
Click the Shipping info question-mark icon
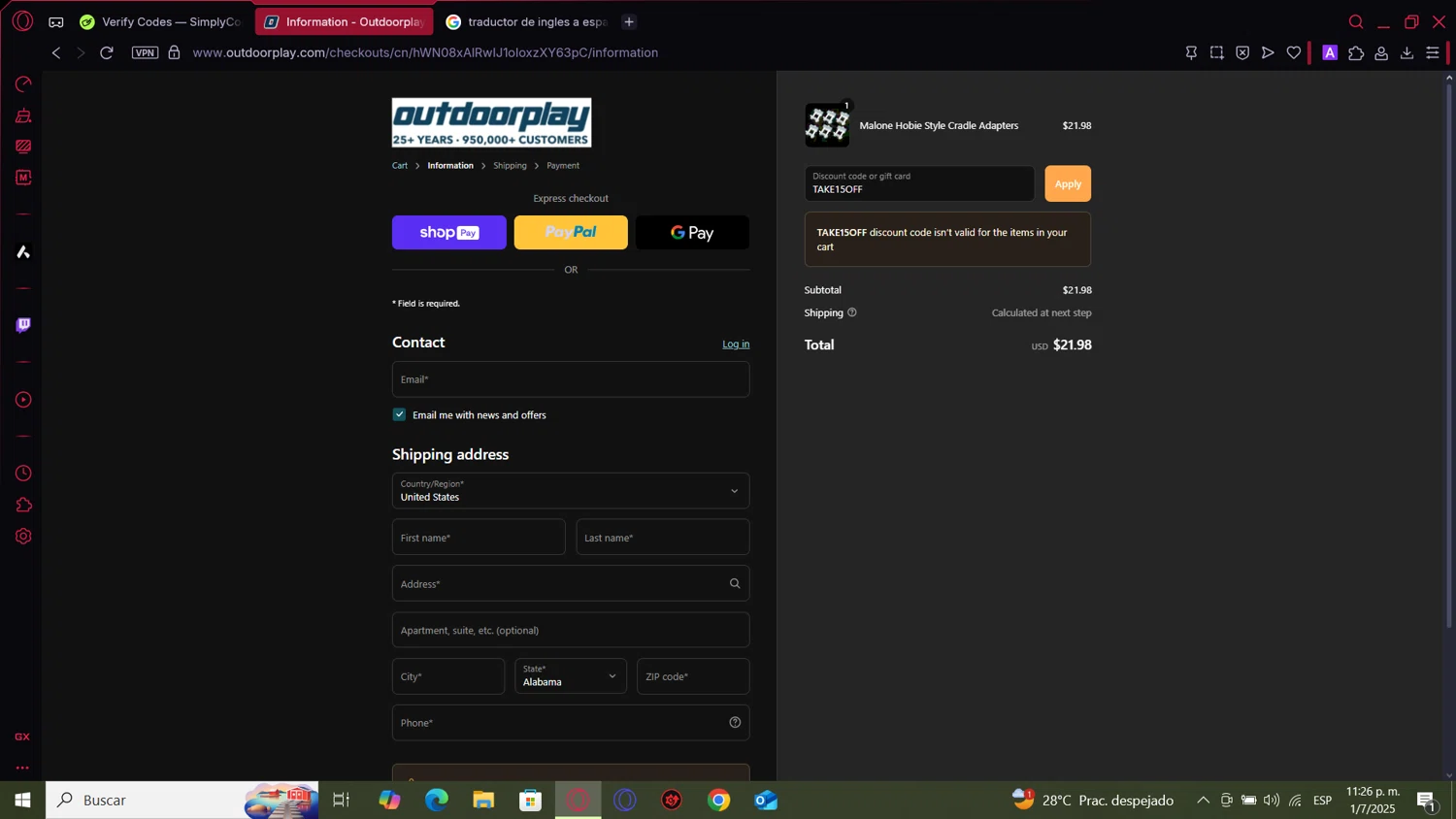852,312
